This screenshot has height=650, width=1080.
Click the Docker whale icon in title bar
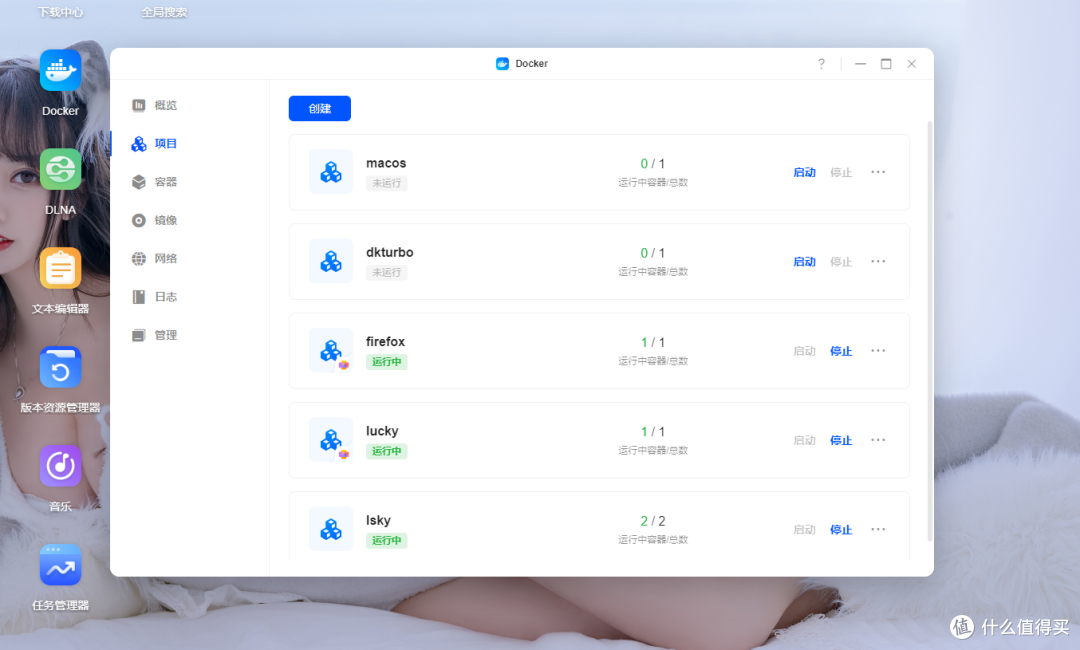[x=502, y=63]
